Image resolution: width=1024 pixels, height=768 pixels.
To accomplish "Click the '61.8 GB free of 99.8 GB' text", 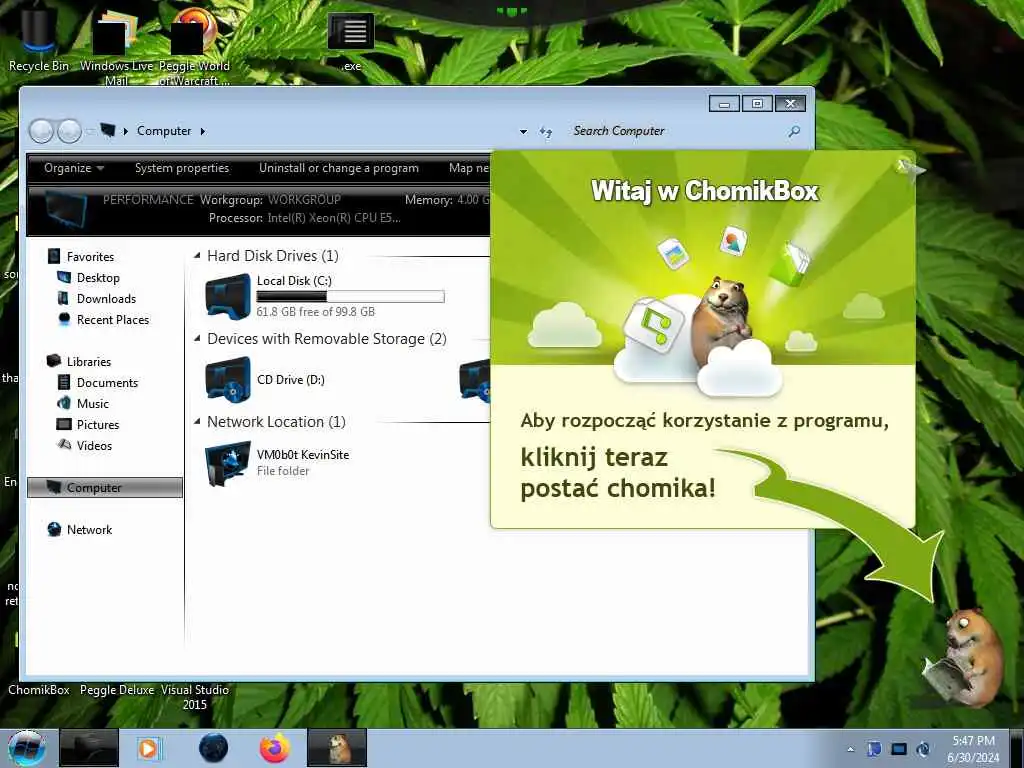I will [x=315, y=312].
